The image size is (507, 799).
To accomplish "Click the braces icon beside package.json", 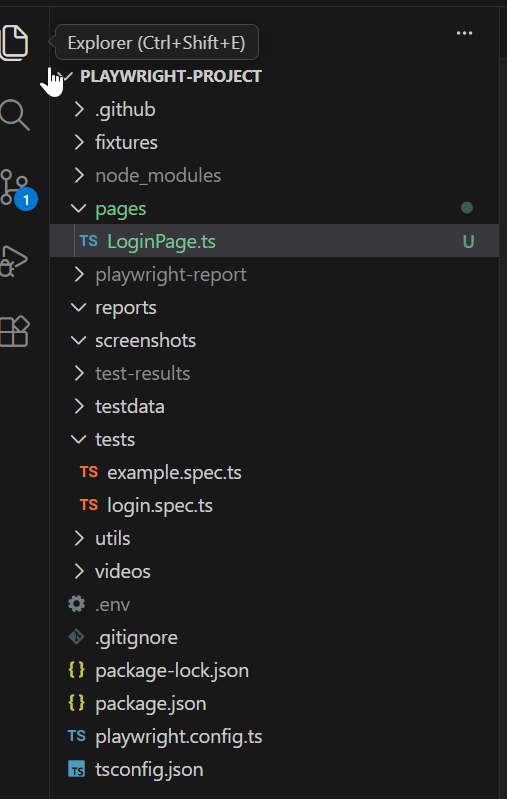I will click(76, 703).
